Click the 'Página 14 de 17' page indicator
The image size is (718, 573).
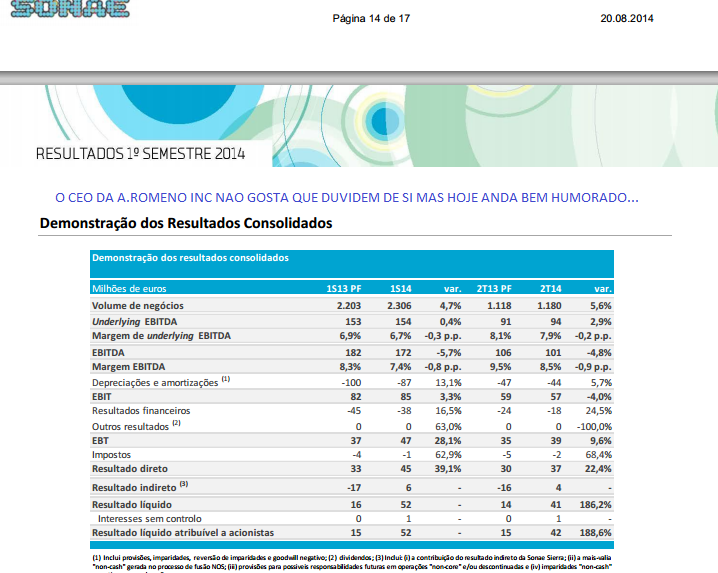[x=371, y=19]
